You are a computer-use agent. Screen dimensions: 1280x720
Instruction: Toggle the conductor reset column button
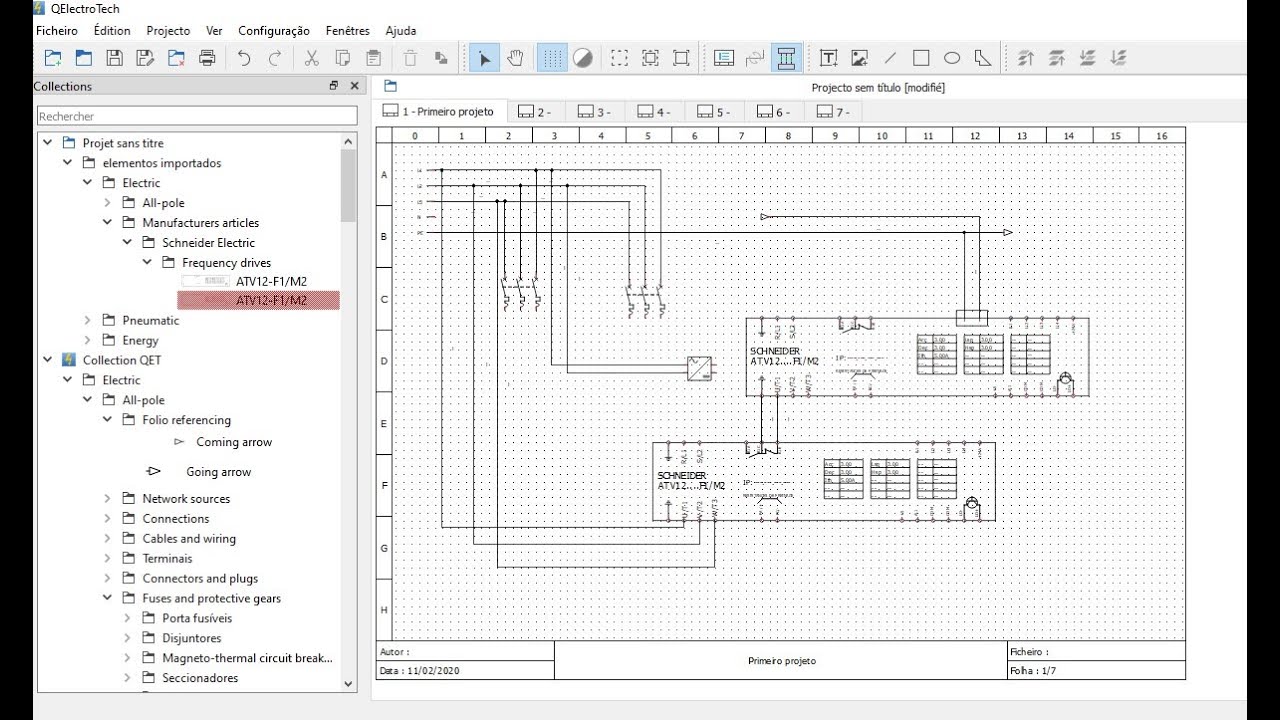(786, 58)
